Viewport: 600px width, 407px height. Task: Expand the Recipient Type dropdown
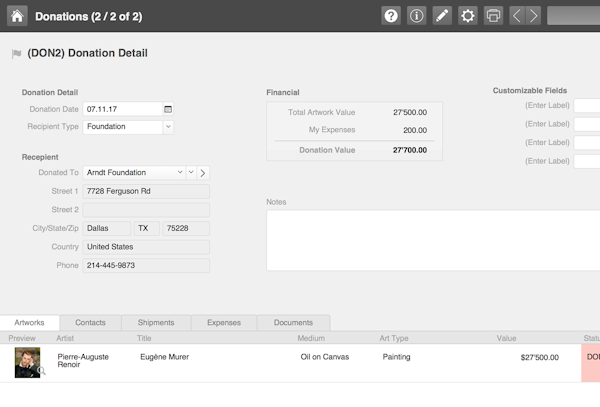pos(167,127)
